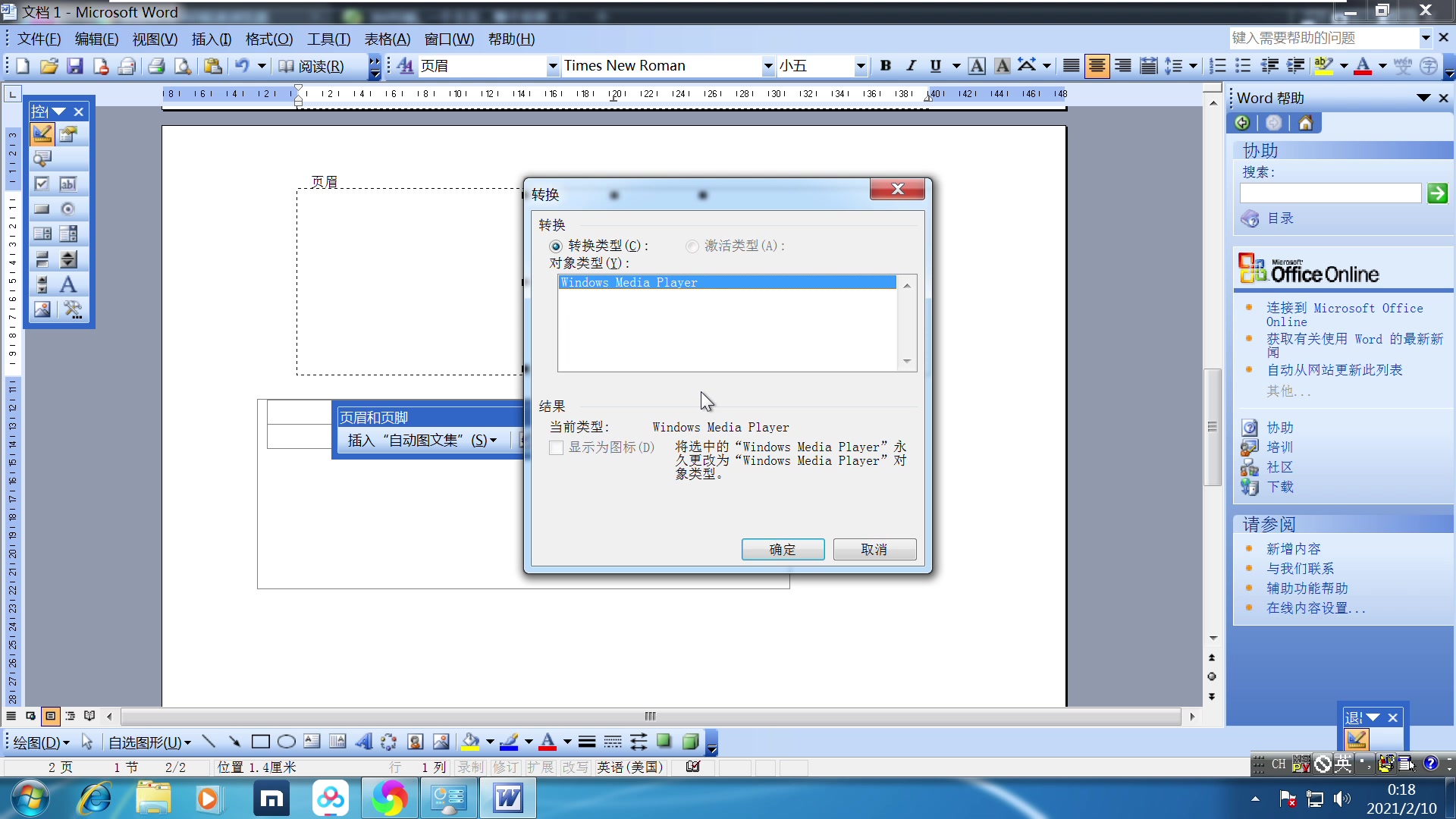The width and height of the screenshot is (1456, 819).
Task: Click 连接到 Microsoft Office Online link
Action: tap(1344, 315)
